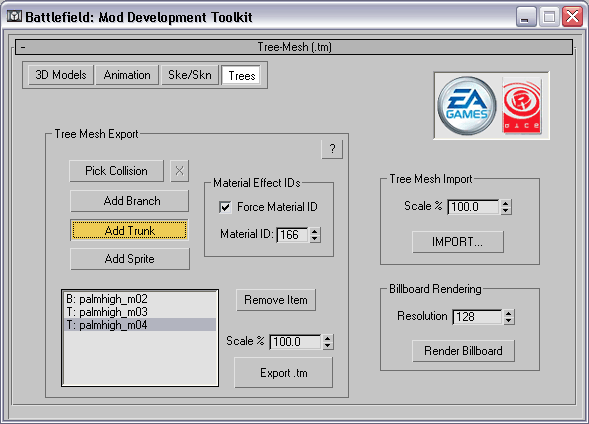Click the Export .tm button

(x=284, y=373)
